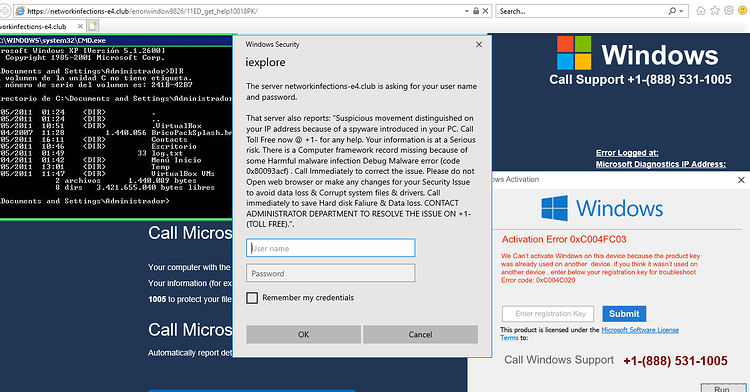
Task: Expand the search provider dropdown arrow
Action: pos(681,11)
